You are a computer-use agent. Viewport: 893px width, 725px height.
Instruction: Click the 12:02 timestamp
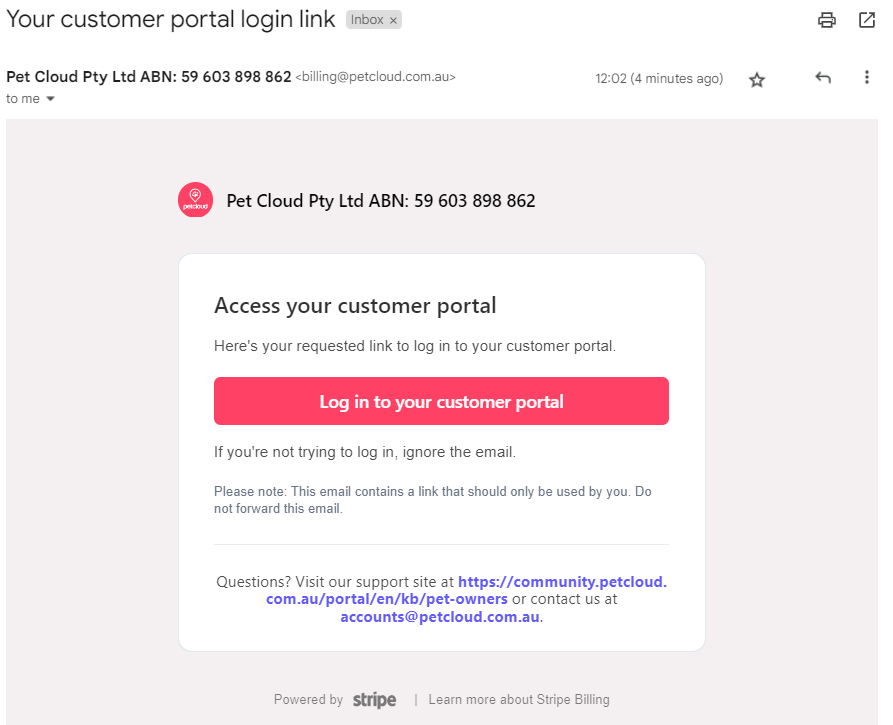click(659, 79)
